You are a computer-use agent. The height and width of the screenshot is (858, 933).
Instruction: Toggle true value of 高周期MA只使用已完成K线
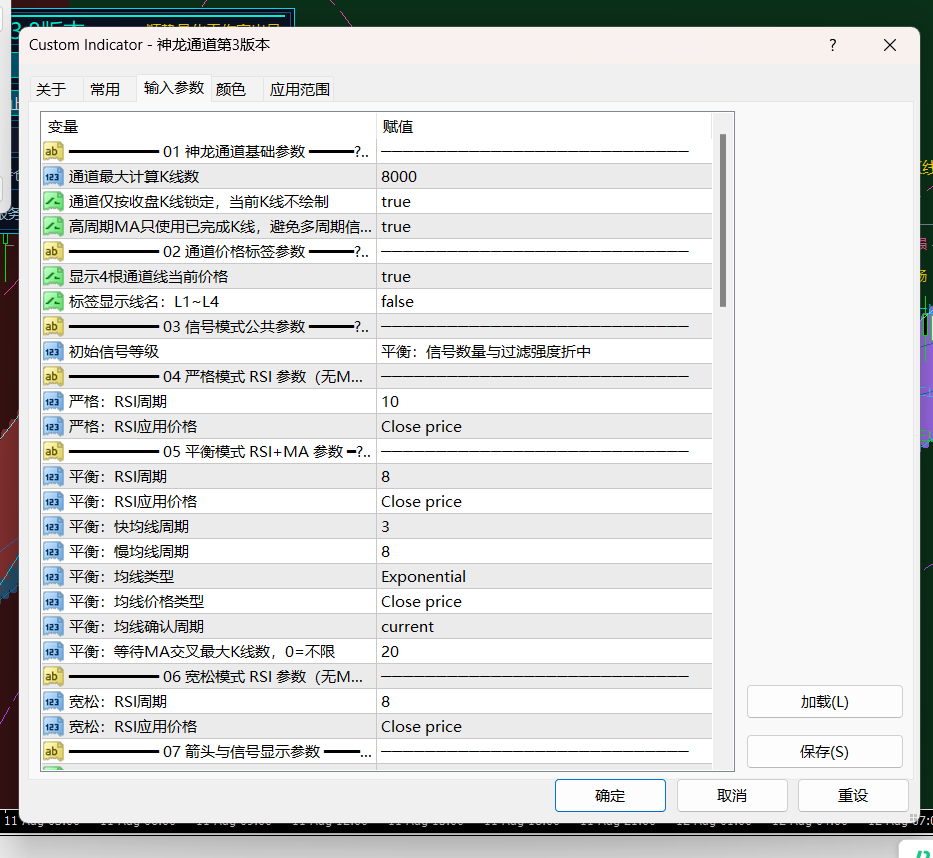click(x=544, y=227)
